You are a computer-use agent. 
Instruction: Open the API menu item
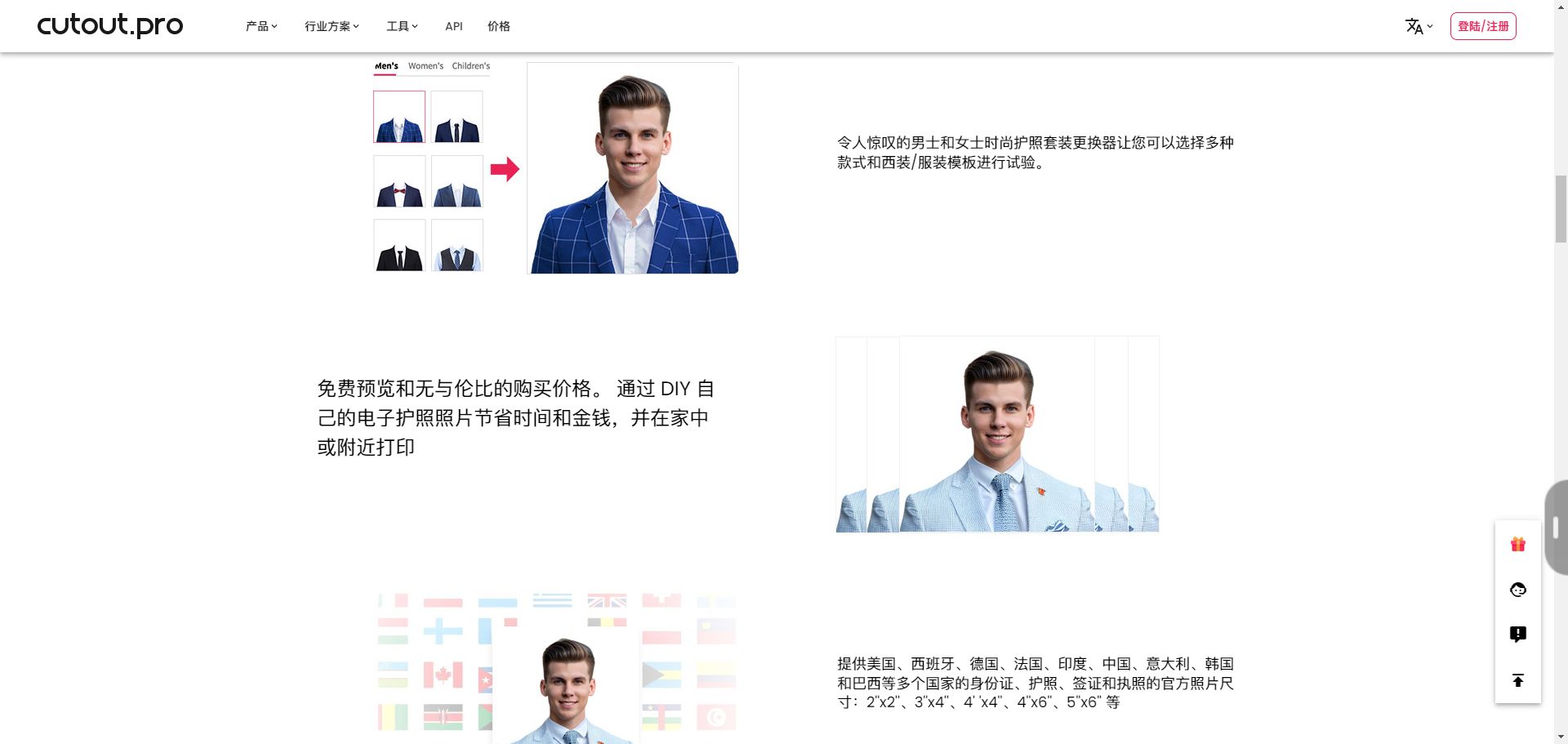(x=454, y=26)
